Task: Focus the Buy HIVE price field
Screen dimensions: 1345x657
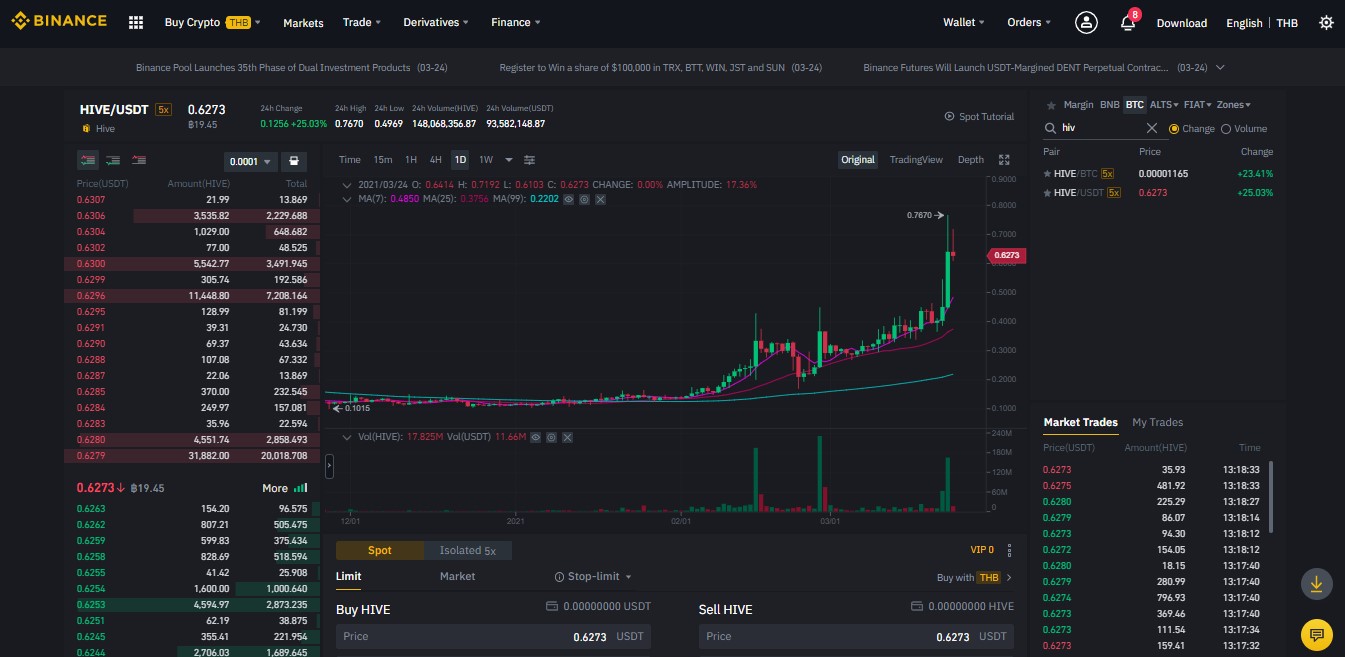Action: coord(494,636)
